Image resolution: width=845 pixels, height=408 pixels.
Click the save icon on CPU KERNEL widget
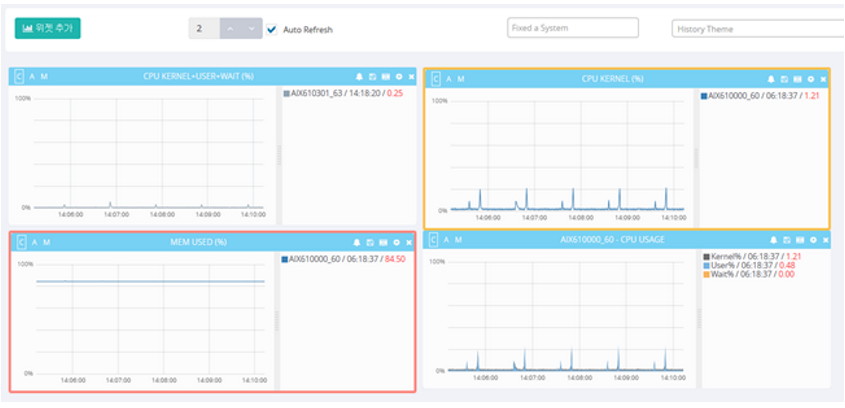point(785,78)
